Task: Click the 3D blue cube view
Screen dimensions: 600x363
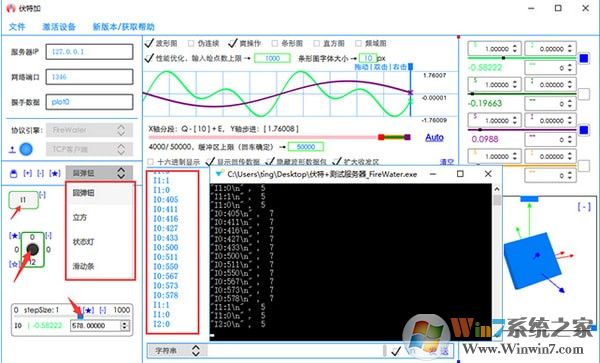Action: coord(533,261)
